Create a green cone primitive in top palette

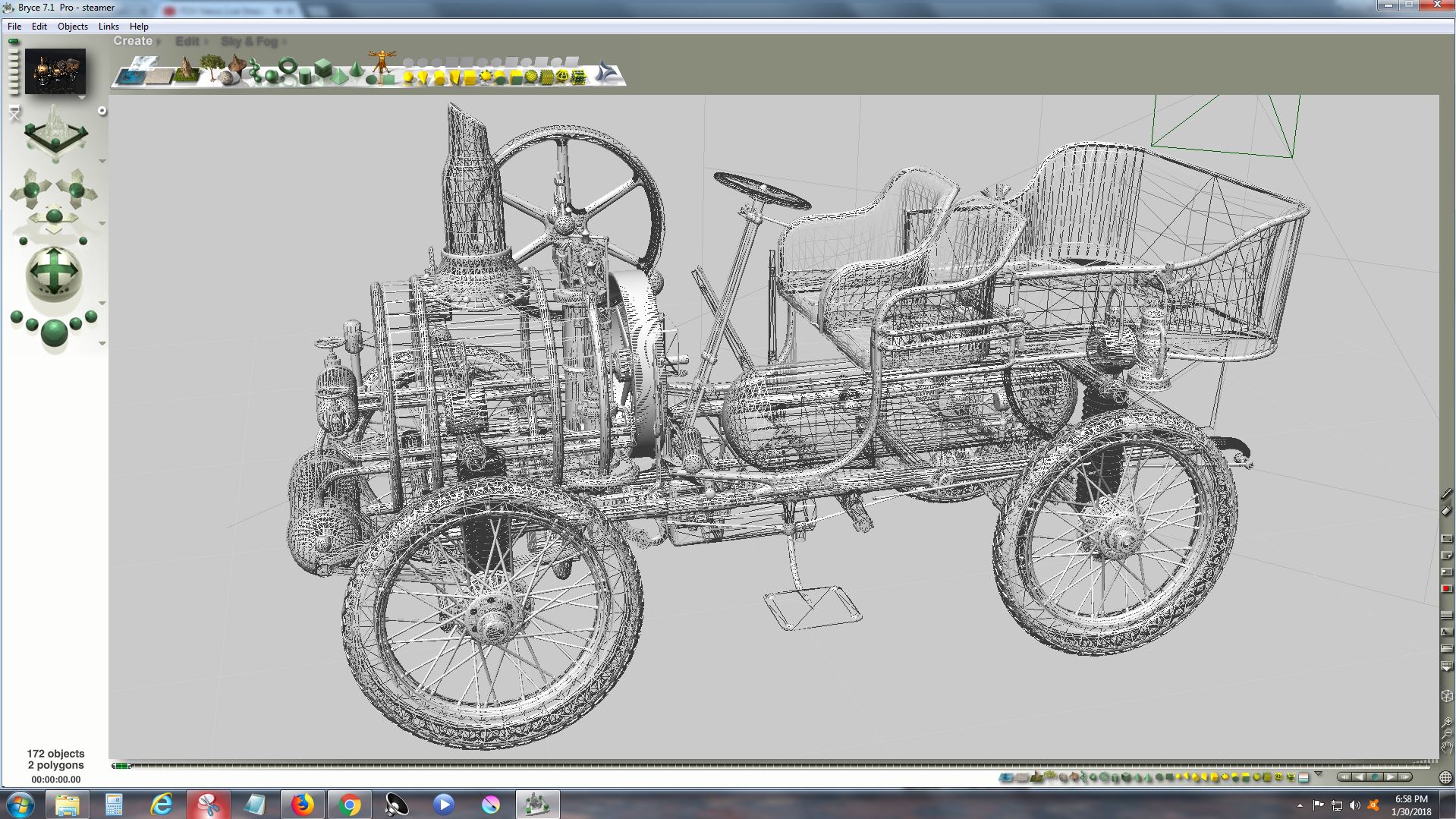pyautogui.click(x=356, y=69)
